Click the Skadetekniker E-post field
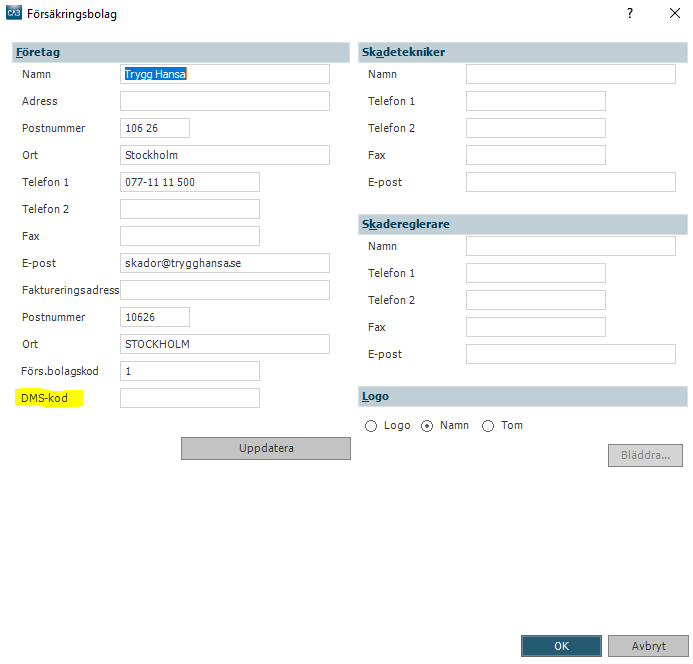693x664 pixels. 571,182
